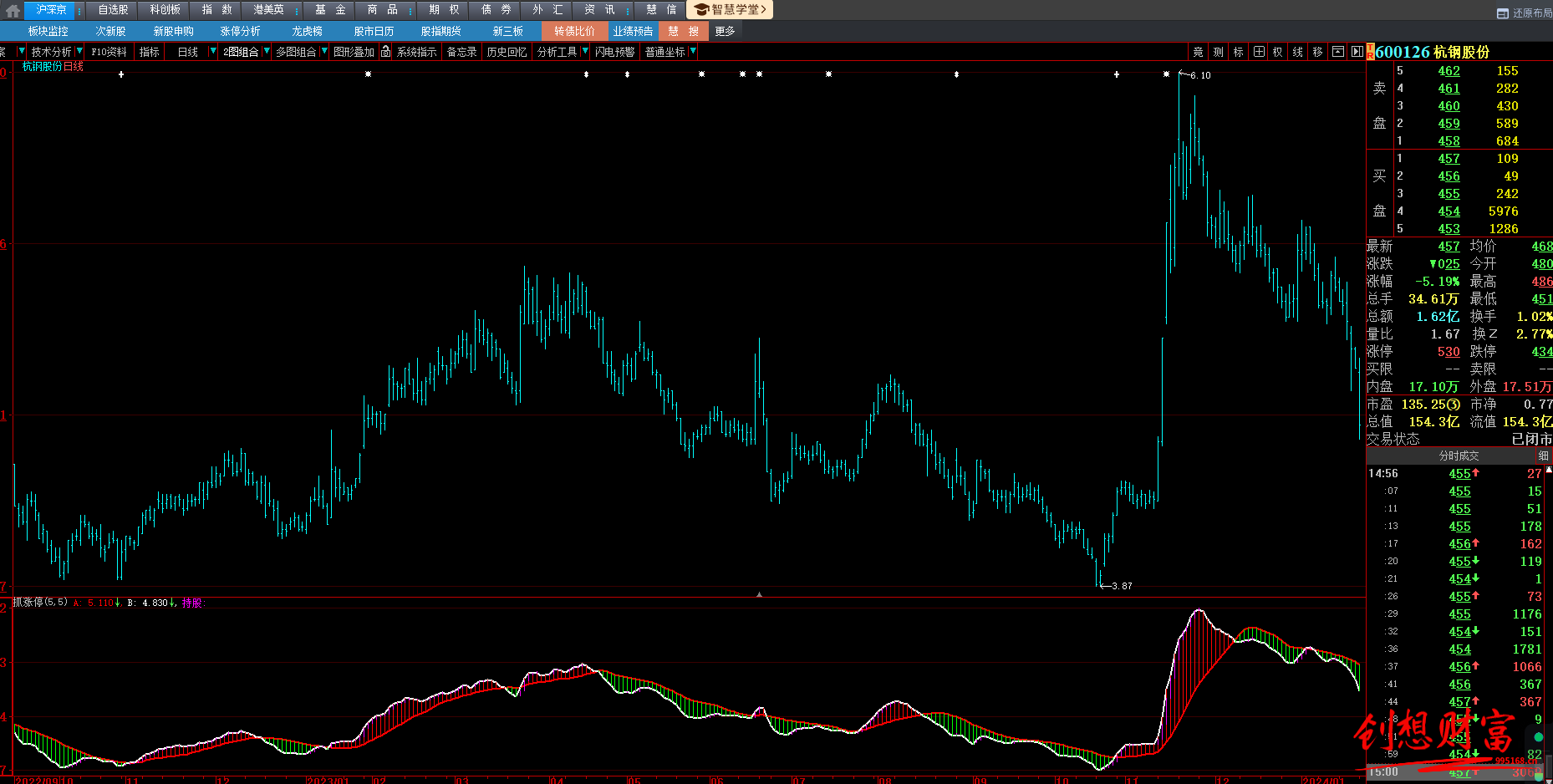
Task: Click the 线 draw-line toolbar icon
Action: [x=1297, y=52]
